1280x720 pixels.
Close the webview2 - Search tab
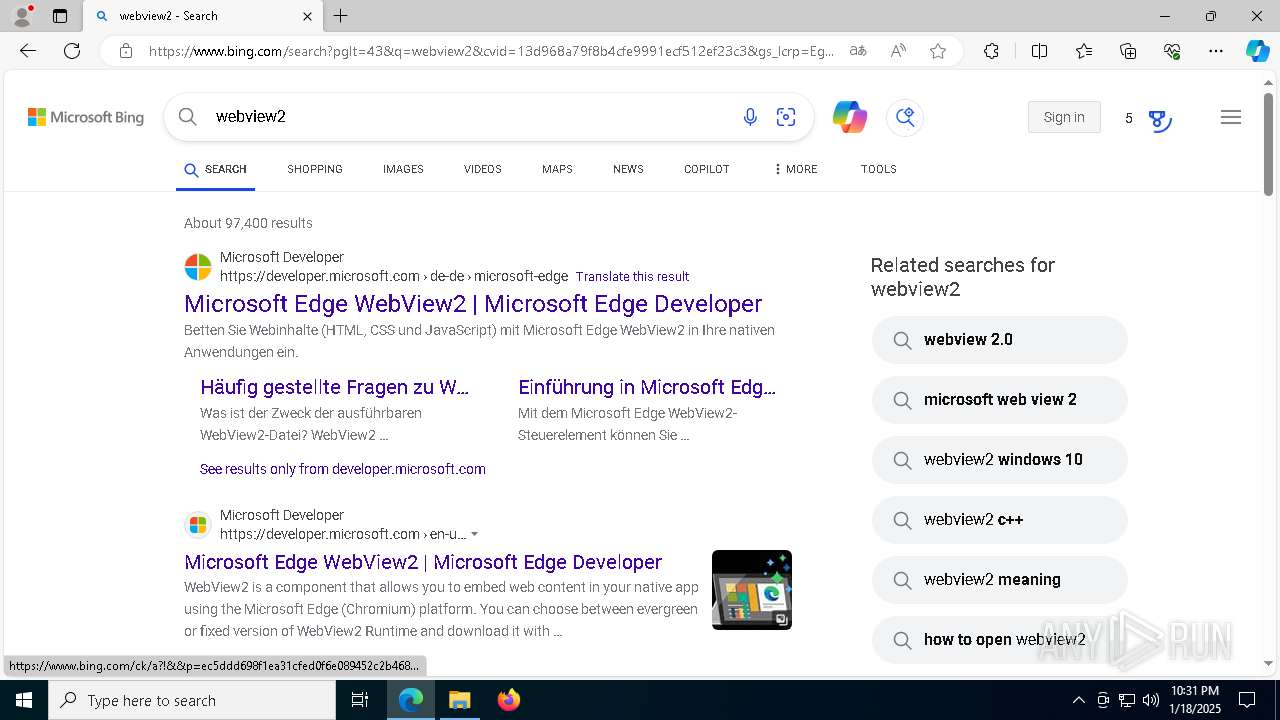[307, 16]
